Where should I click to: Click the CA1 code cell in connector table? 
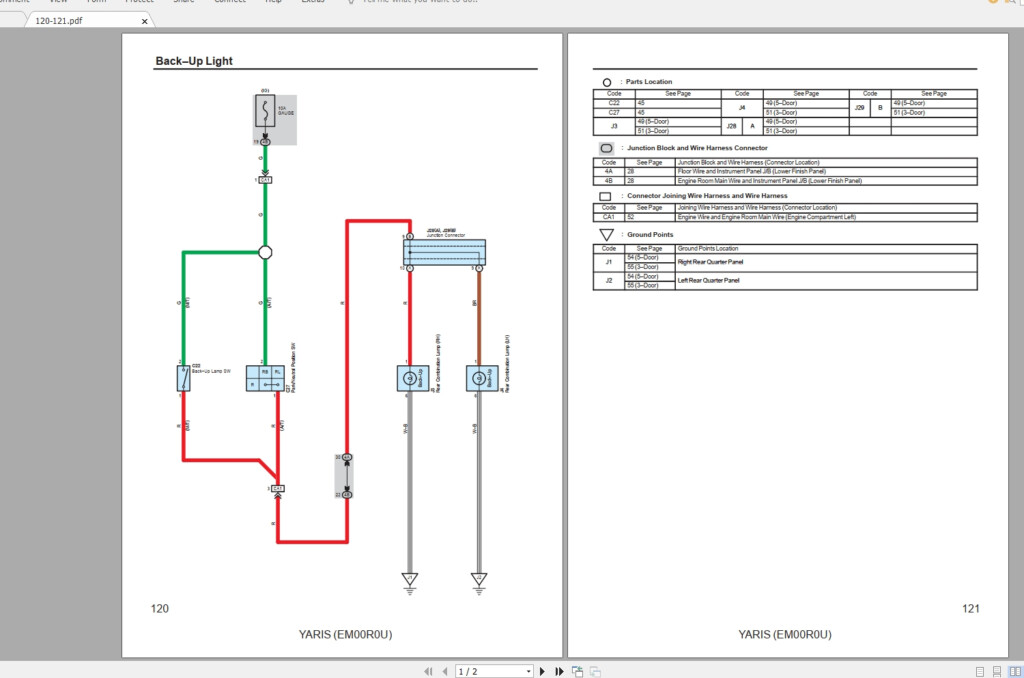pyautogui.click(x=609, y=217)
